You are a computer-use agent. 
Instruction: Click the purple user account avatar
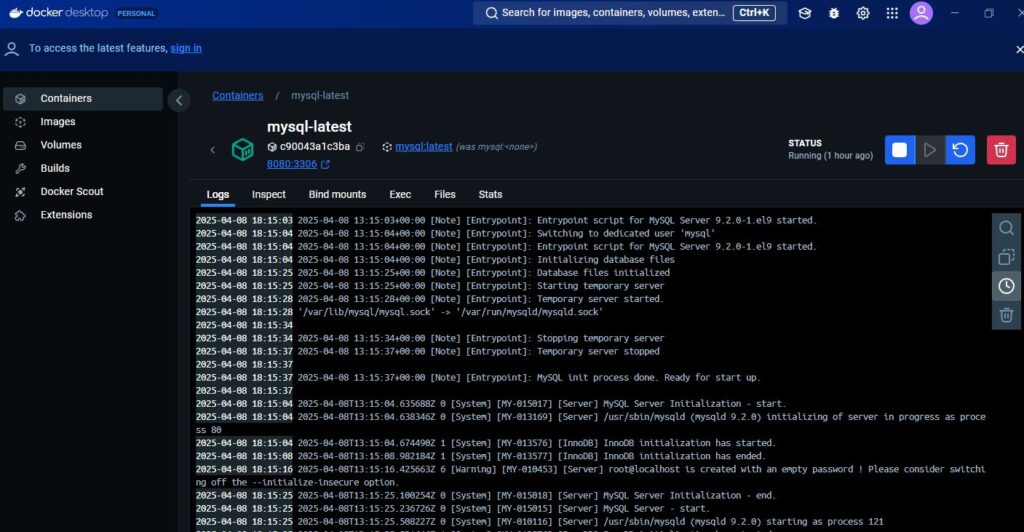[x=921, y=13]
